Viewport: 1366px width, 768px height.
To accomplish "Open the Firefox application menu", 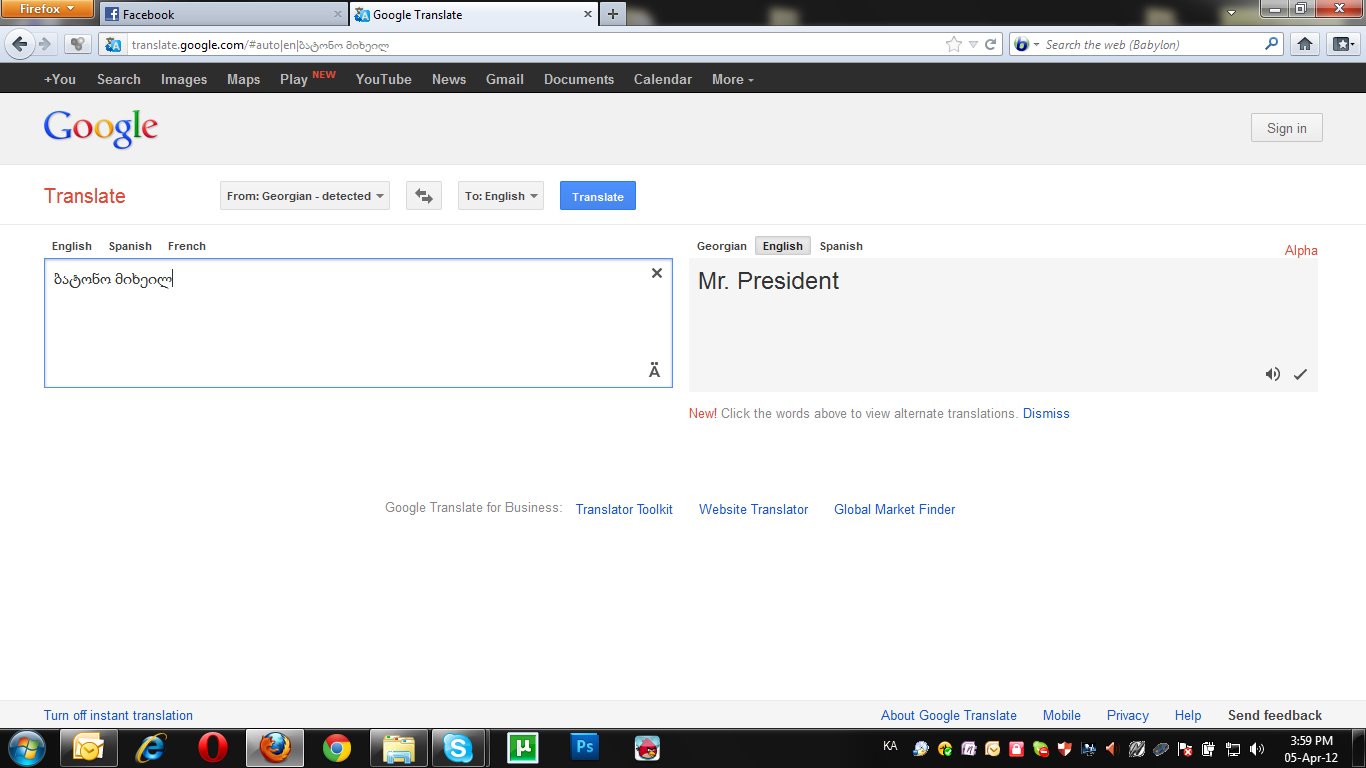I will click(48, 9).
